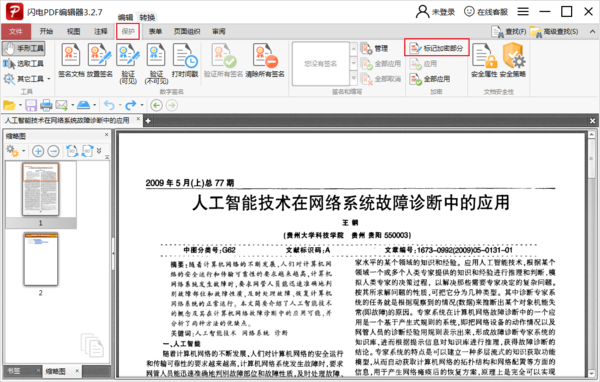Close the open document tab
Image resolution: width=600 pixels, height=382 pixels.
[x=138, y=120]
